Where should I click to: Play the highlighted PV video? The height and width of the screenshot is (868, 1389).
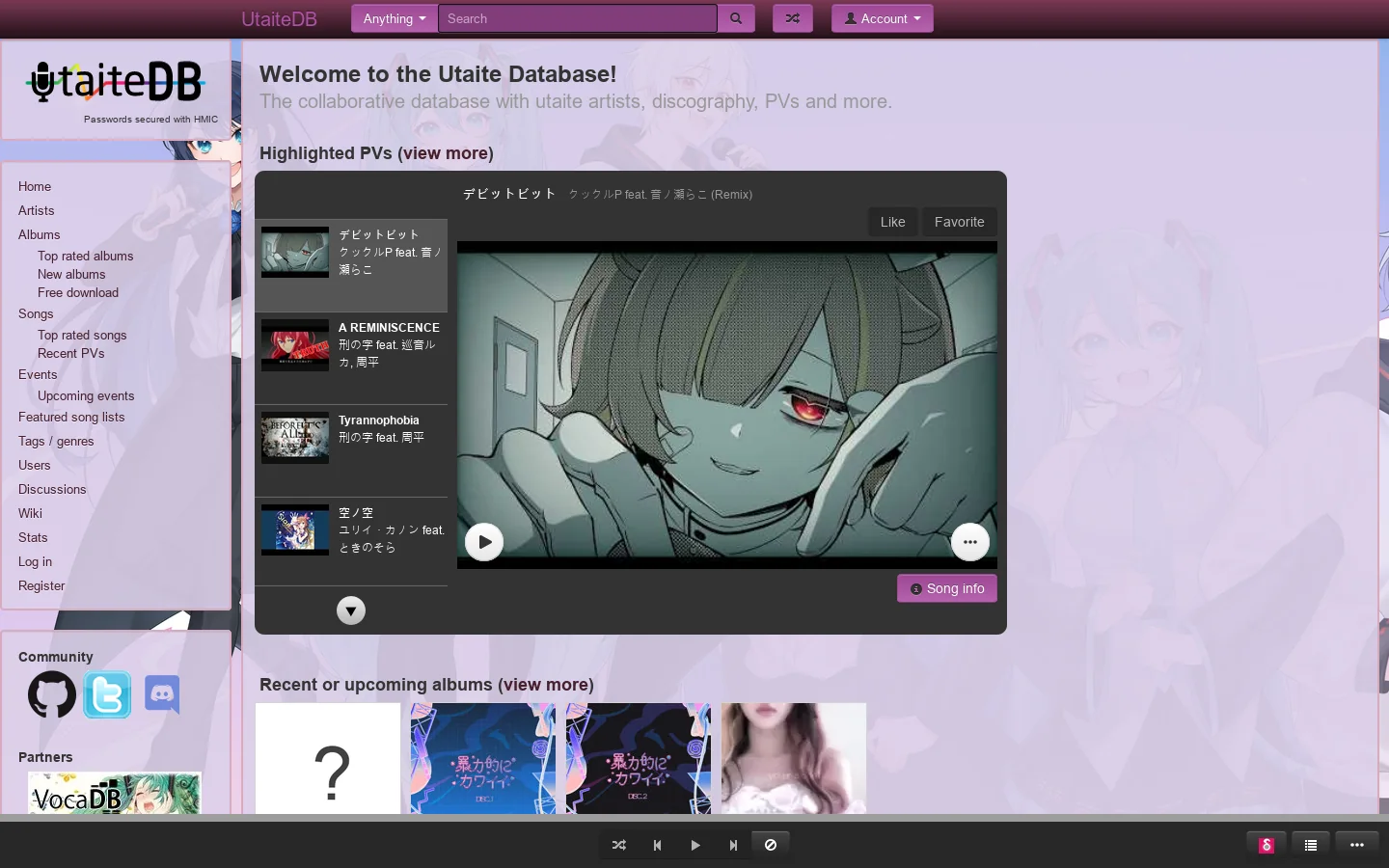484,542
